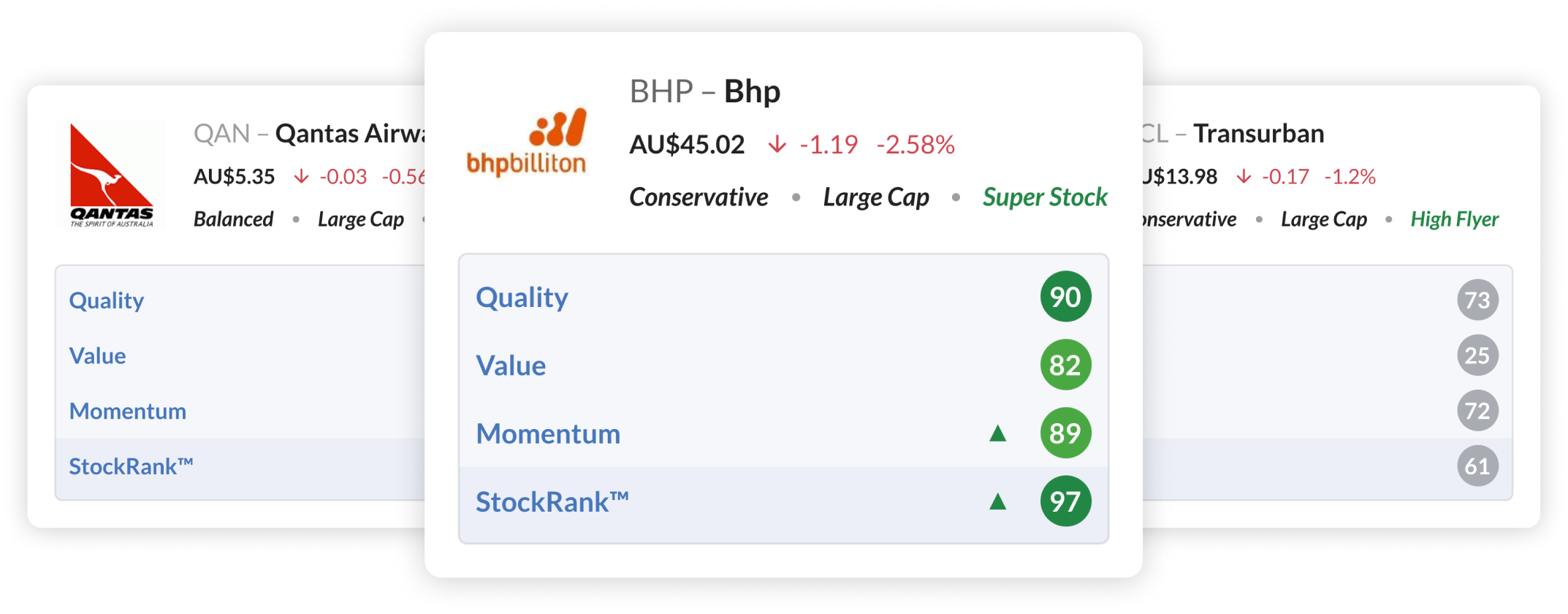Image resolution: width=1568 pixels, height=614 pixels.
Task: Click the red down arrow beside Qantas price
Action: [302, 176]
